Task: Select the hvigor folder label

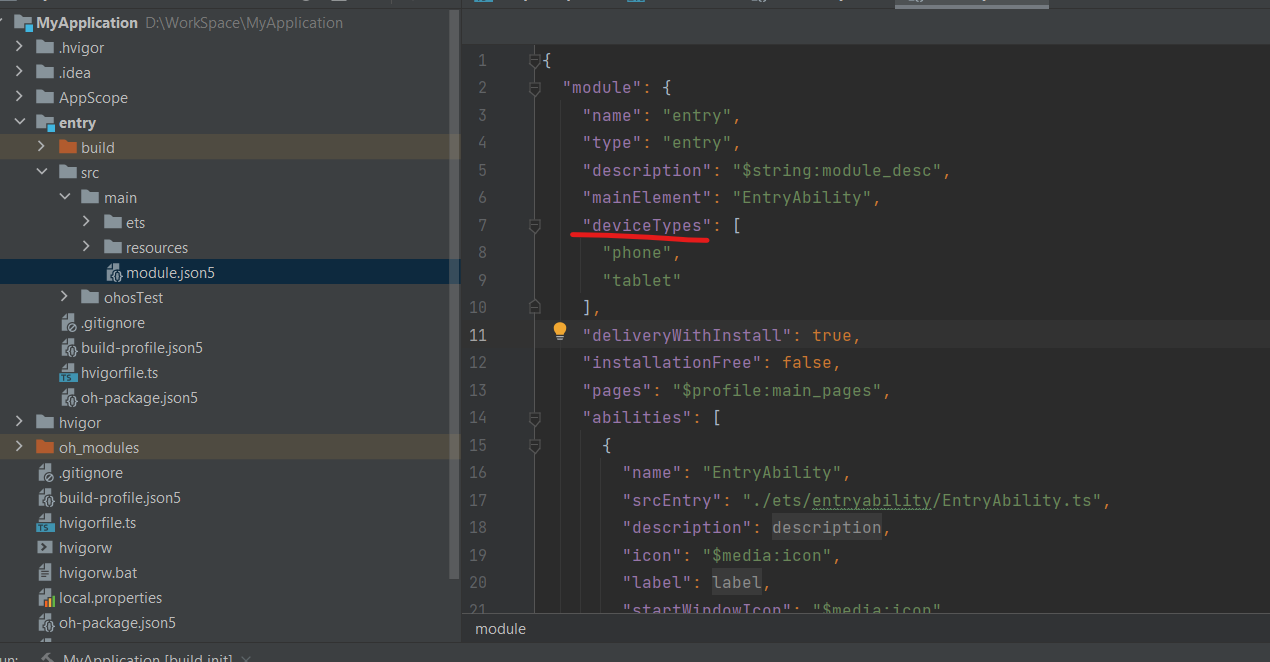Action: coord(80,422)
